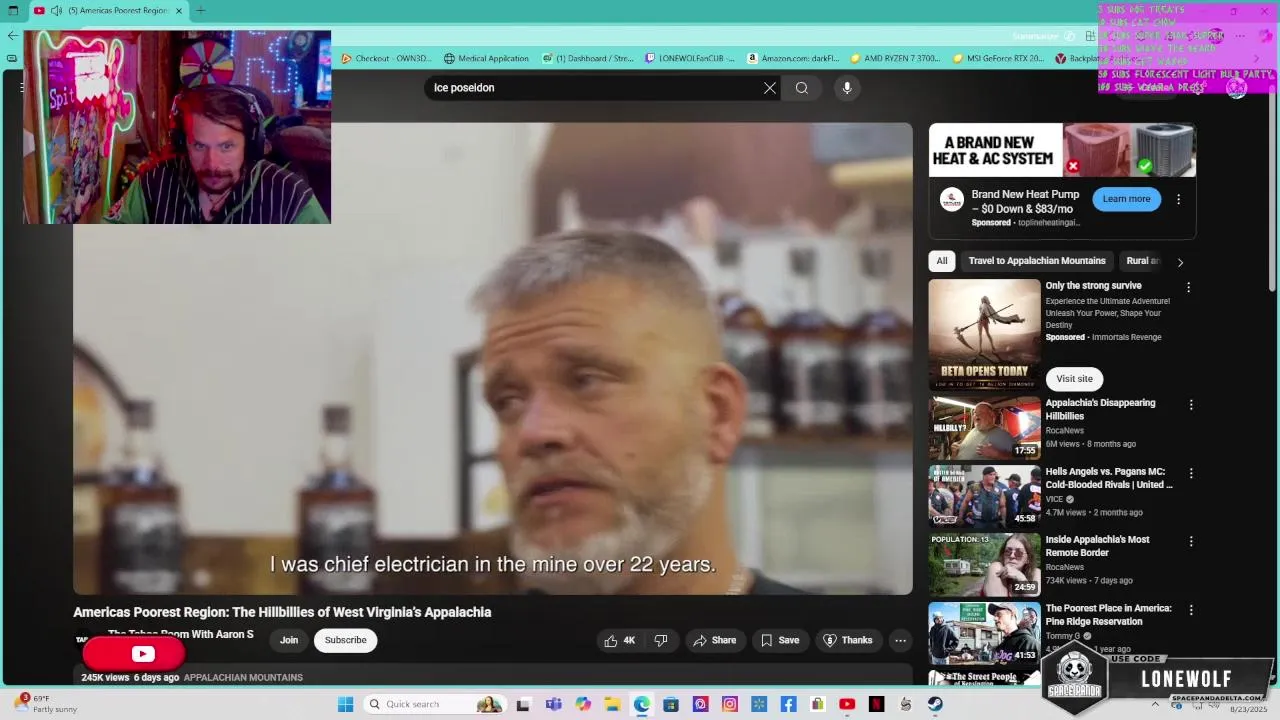Image resolution: width=1280 pixels, height=720 pixels.
Task: Open the Windows Start menu
Action: coord(345,704)
